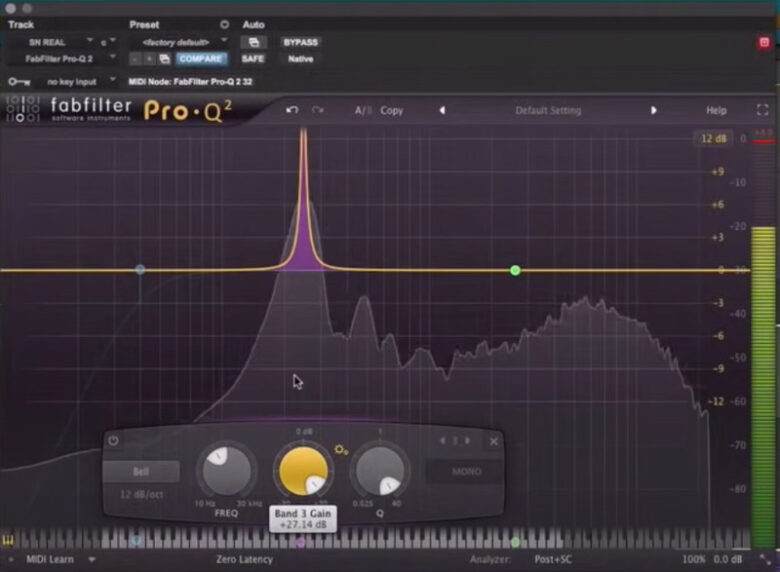Open the Preset settings circle menu icon
780x572 pixels.
point(224,24)
